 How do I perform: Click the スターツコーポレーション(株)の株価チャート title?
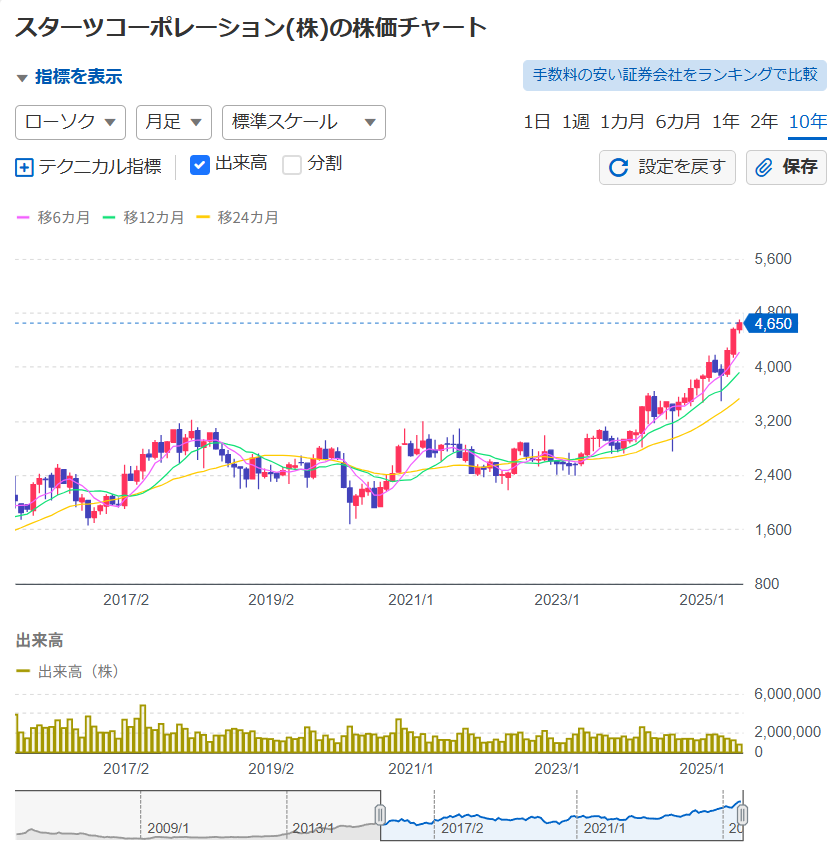click(251, 28)
